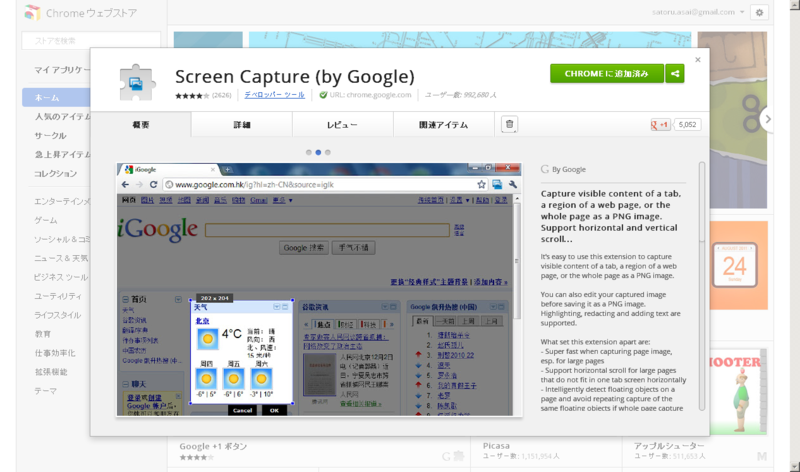
Task: Click the apple shooter game thumbnail
Action: point(738,391)
